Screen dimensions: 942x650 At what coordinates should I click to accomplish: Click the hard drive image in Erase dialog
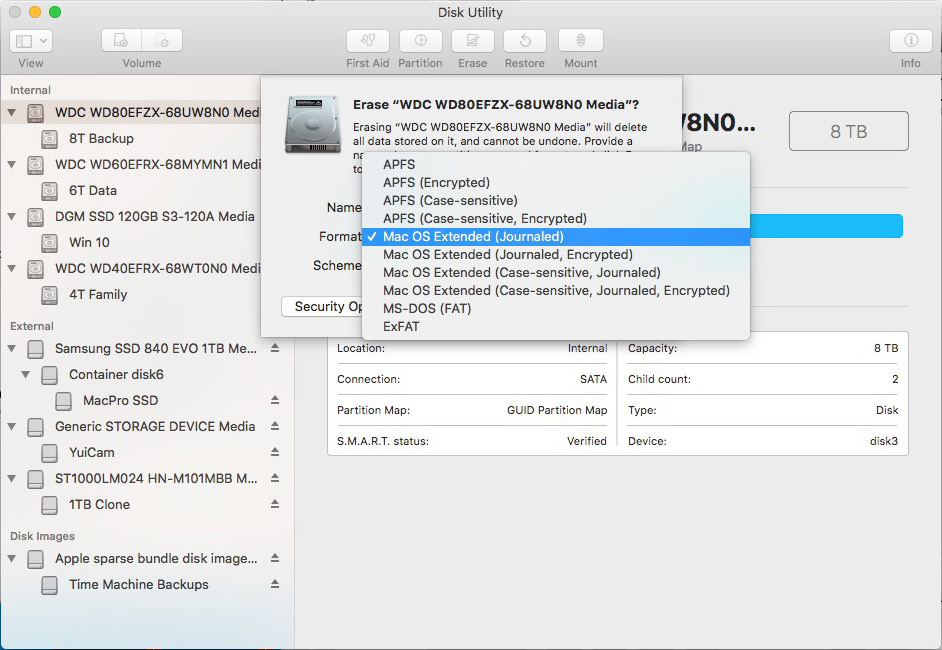tap(312, 124)
